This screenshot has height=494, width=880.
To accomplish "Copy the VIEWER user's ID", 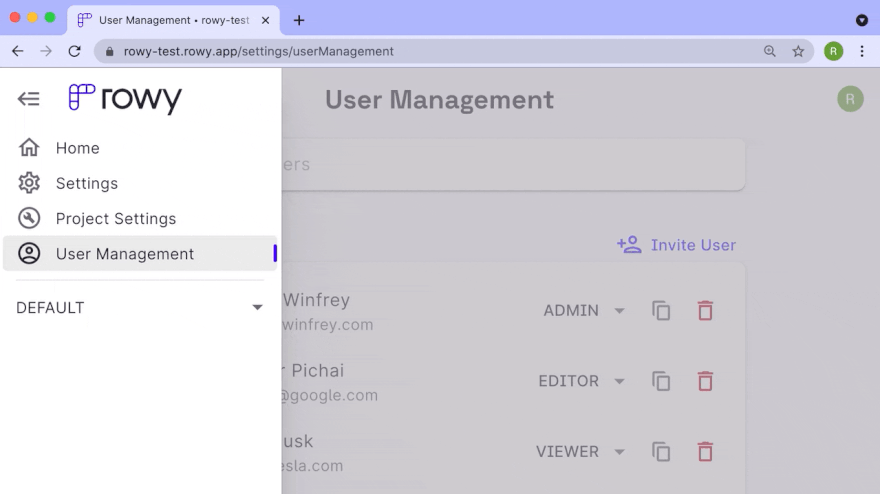I will [x=661, y=452].
